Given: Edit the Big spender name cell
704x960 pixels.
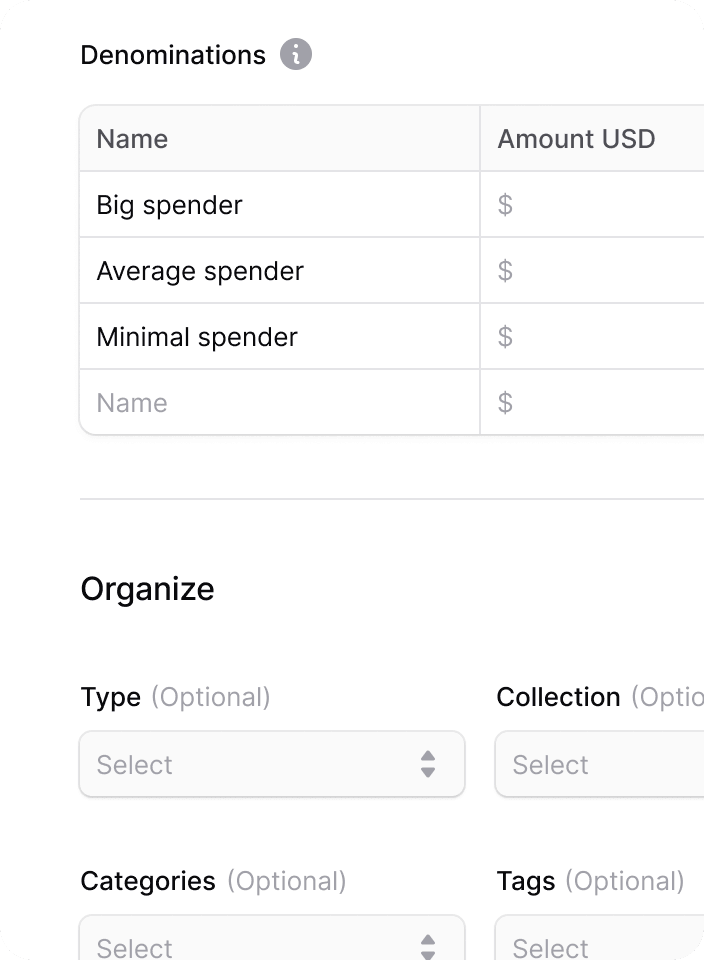Looking at the screenshot, I should pyautogui.click(x=280, y=204).
